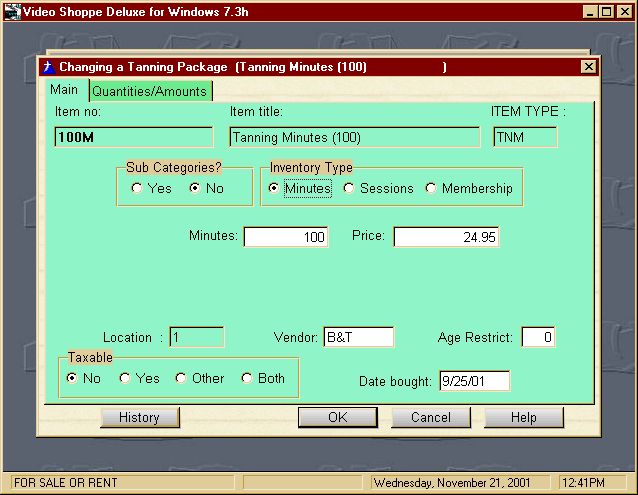The width and height of the screenshot is (638, 495).
Task: Focus the Date bought field
Action: [x=474, y=381]
